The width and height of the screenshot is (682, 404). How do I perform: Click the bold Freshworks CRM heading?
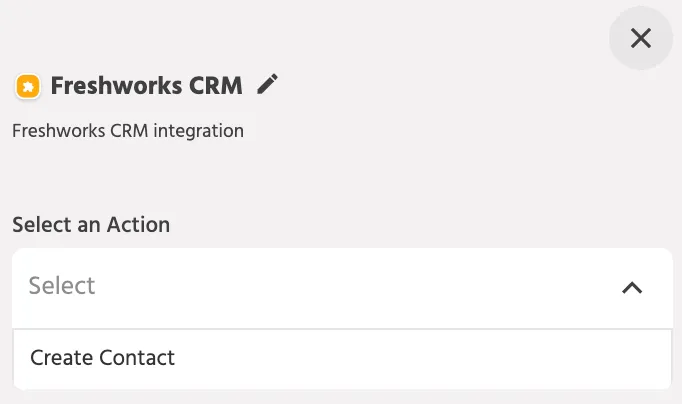coord(147,86)
